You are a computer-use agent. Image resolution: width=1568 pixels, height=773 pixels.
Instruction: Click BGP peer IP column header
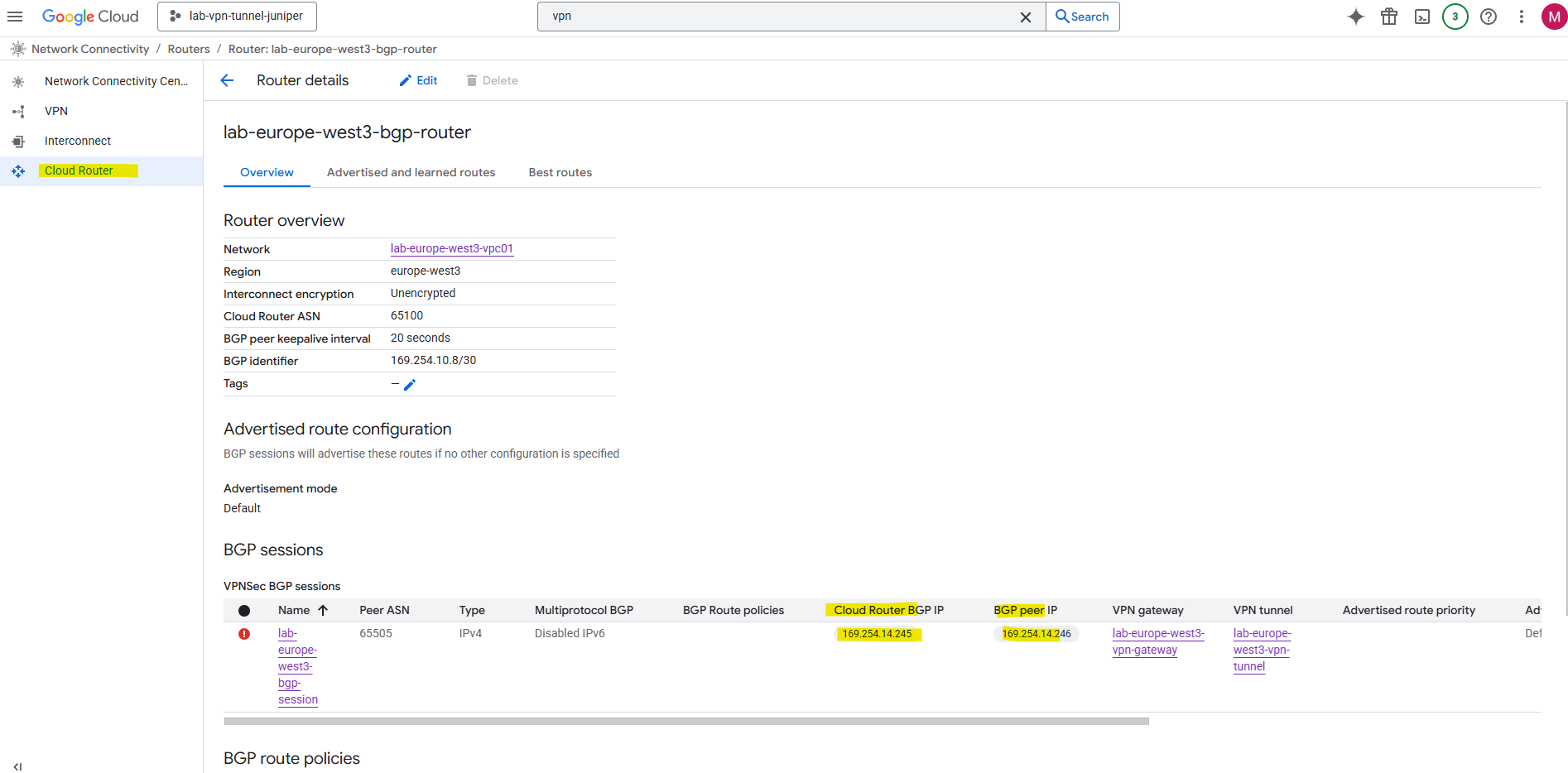[1025, 610]
